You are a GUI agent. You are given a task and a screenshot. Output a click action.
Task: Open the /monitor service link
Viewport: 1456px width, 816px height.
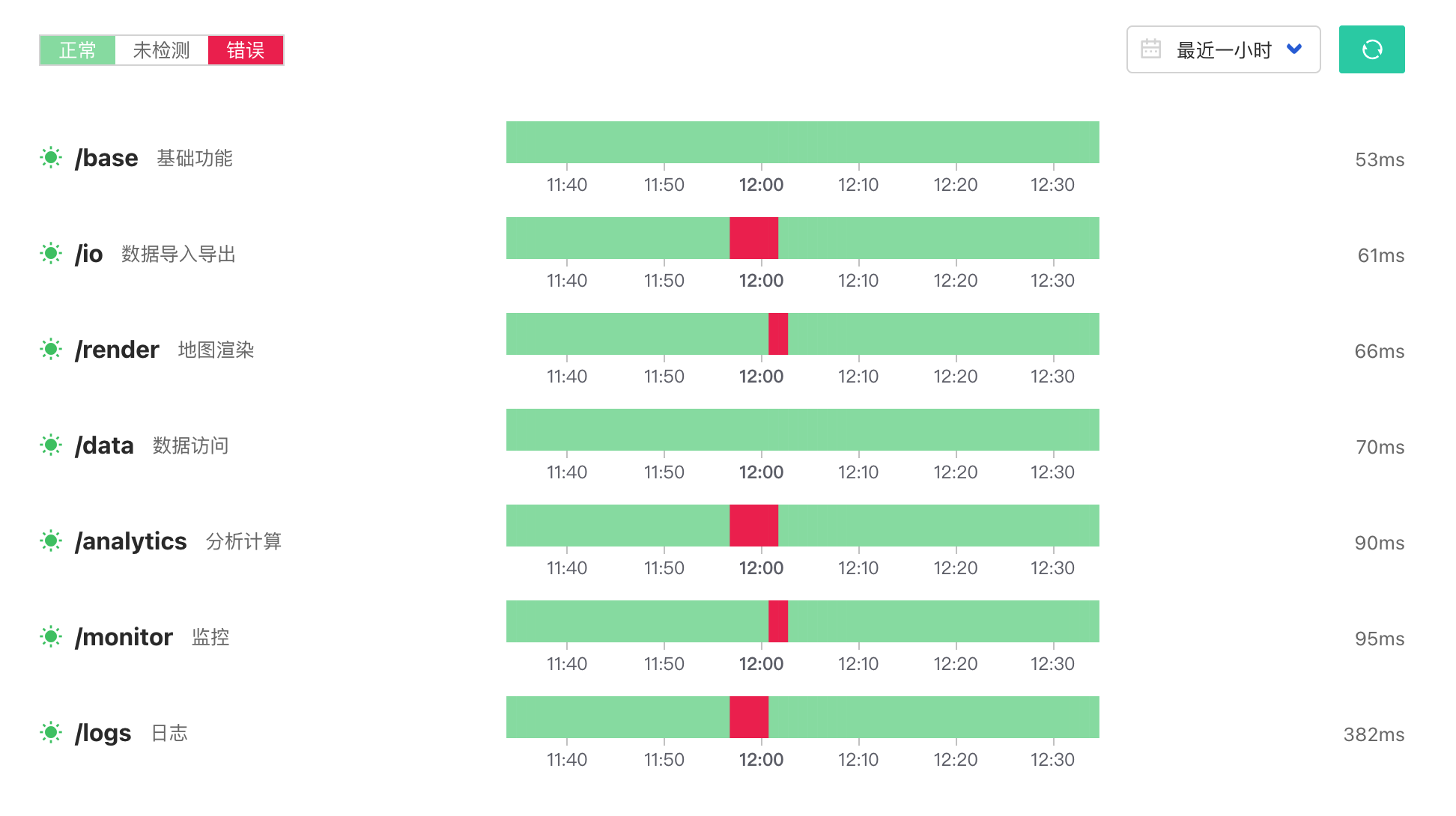click(x=124, y=637)
